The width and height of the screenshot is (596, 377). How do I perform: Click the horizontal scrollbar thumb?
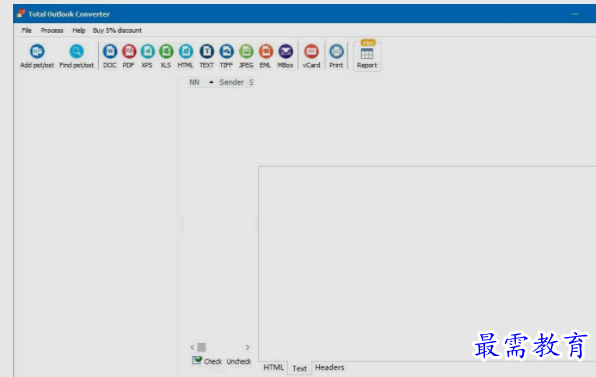coord(201,347)
